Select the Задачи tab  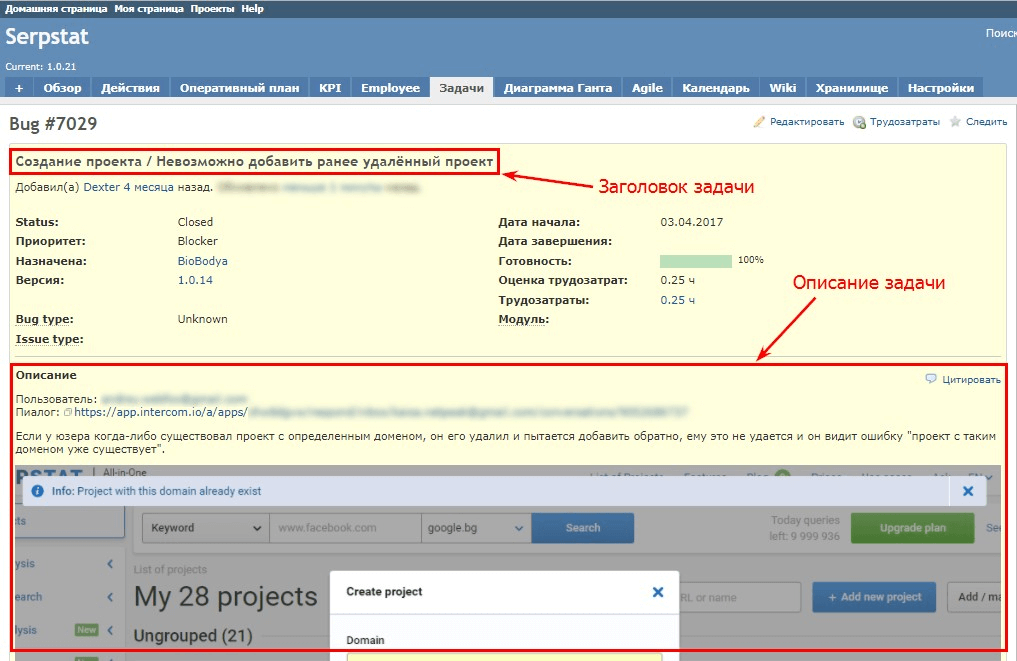pyautogui.click(x=461, y=88)
